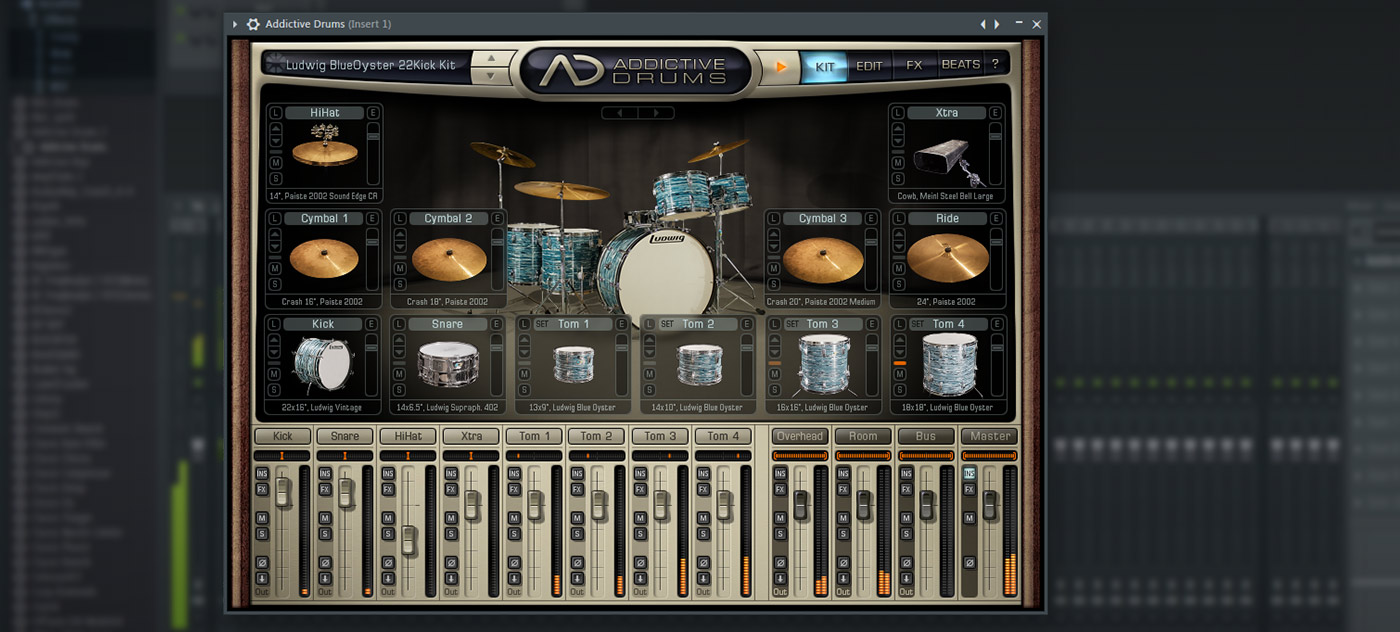Screen dimensions: 1400x632
Task: Switch to the KIT page
Action: click(x=825, y=66)
